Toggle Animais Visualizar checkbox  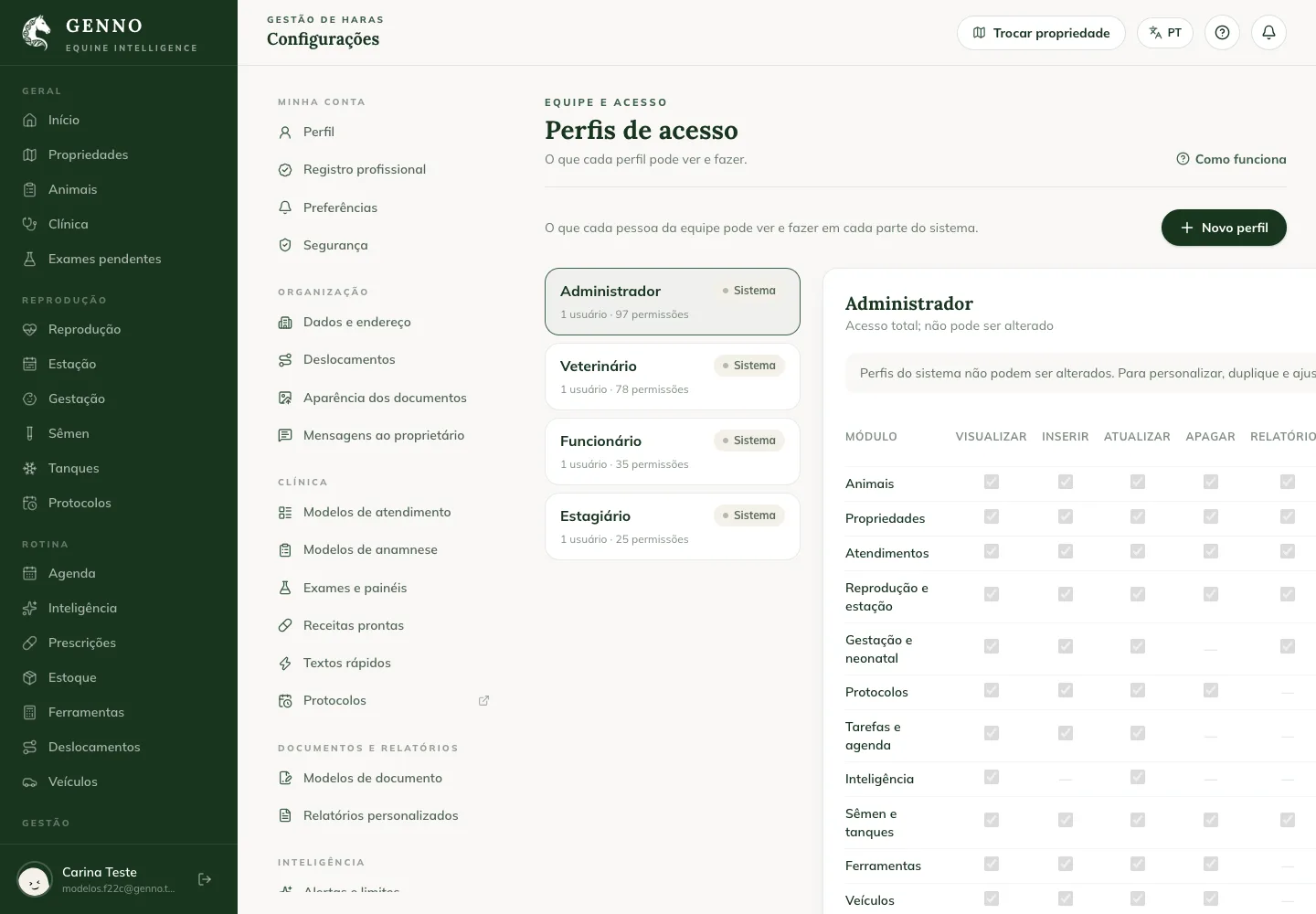992,482
